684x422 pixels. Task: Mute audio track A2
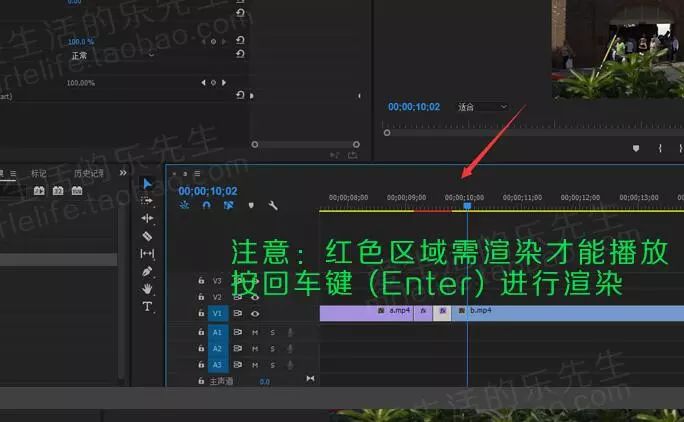tap(255, 349)
